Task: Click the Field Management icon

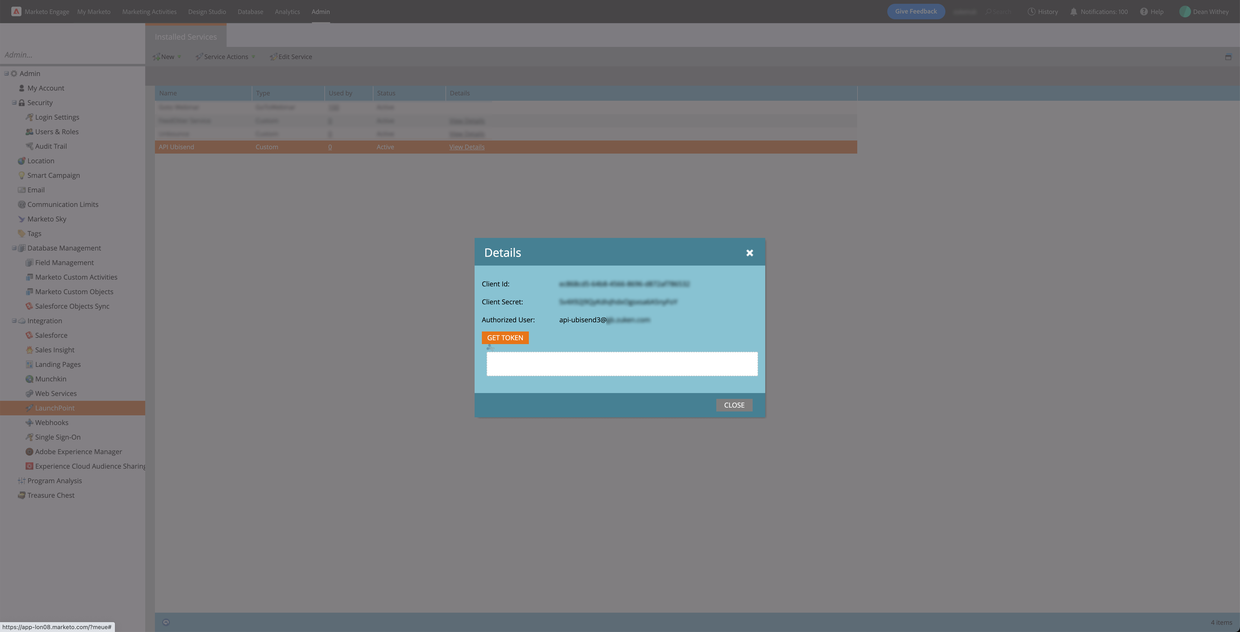Action: pos(29,263)
